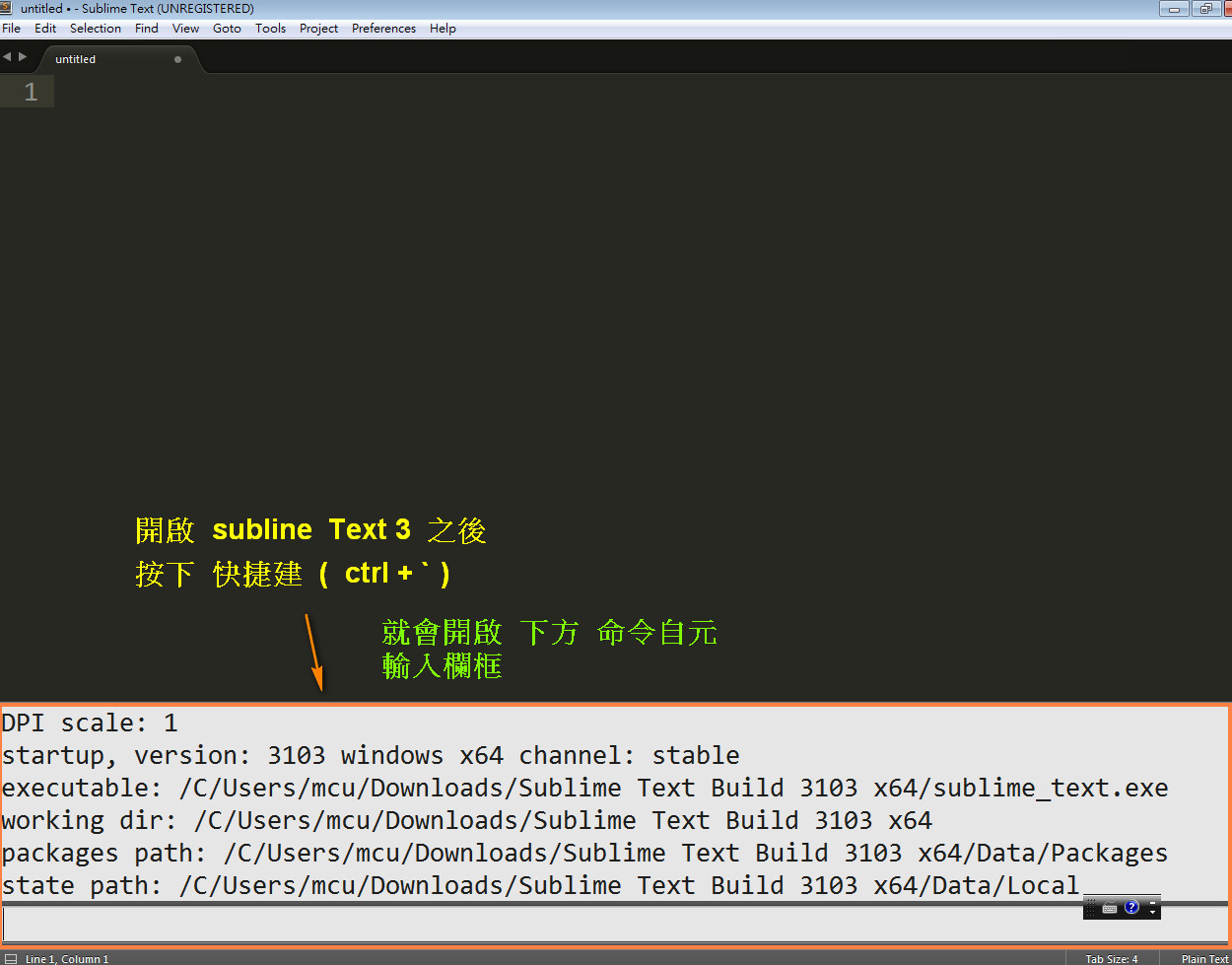Viewport: 1232px width, 965px height.
Task: Click the console command input field
Action: [x=615, y=925]
